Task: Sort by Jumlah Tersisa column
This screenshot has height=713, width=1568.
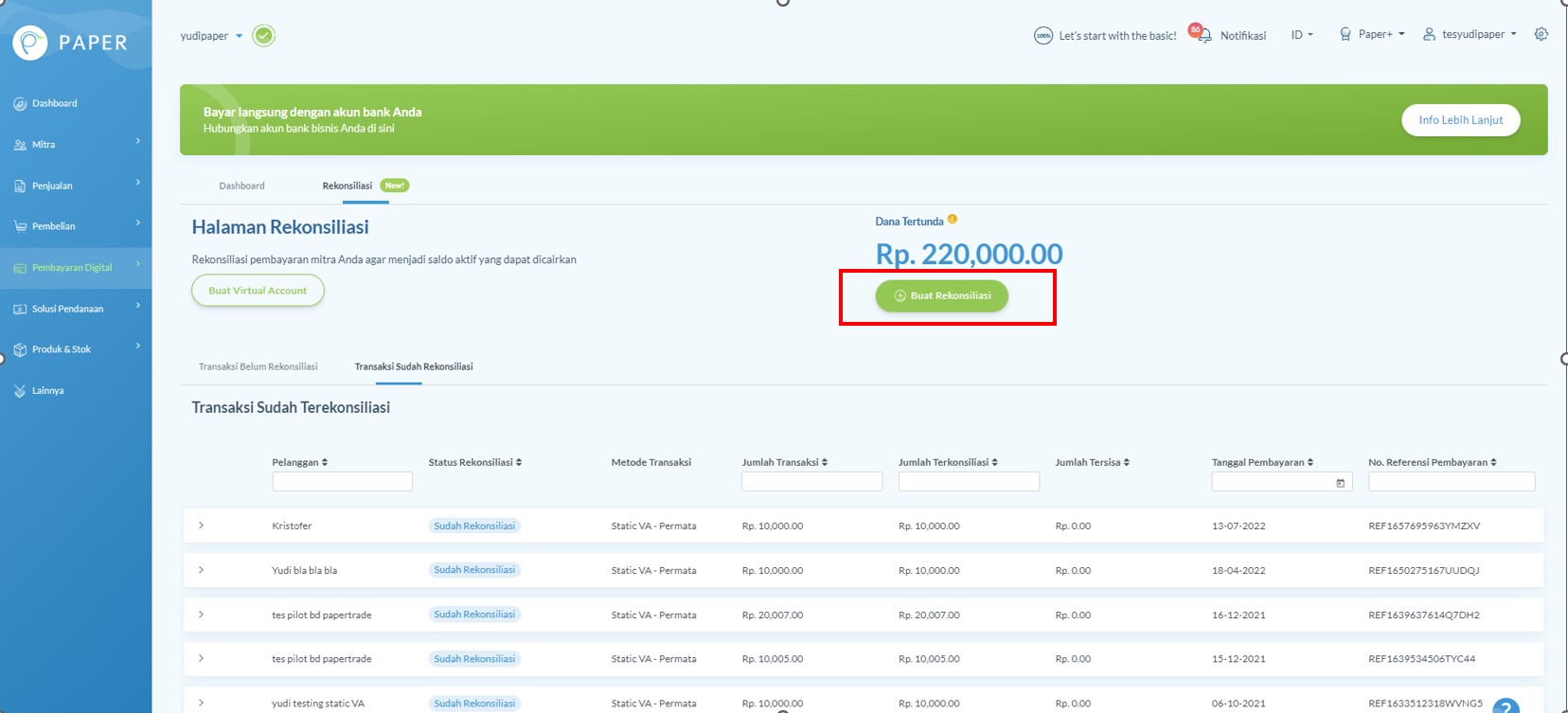Action: tap(1126, 462)
